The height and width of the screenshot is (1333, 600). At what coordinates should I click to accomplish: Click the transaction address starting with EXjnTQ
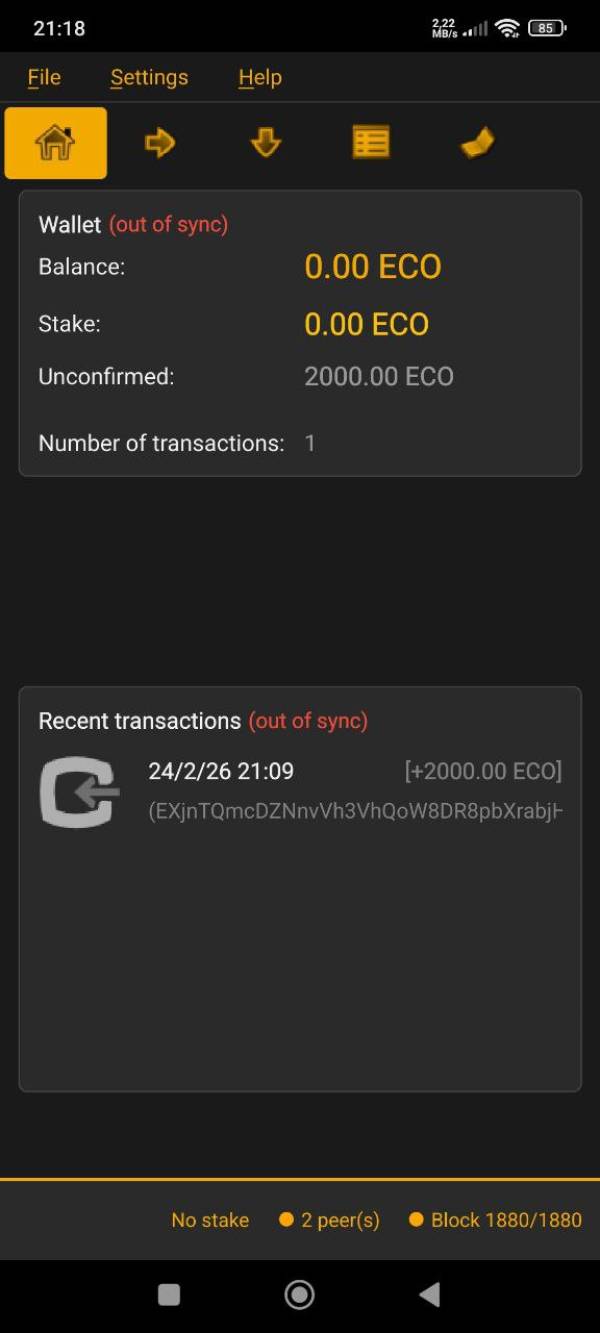pyautogui.click(x=355, y=811)
